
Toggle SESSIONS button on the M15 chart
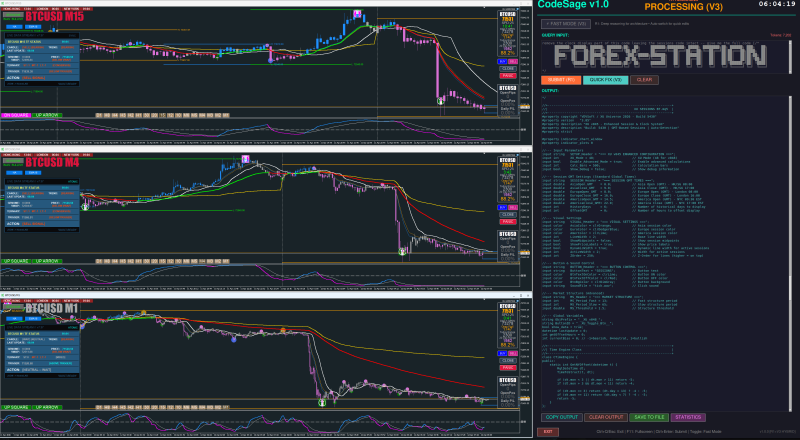click(14, 15)
